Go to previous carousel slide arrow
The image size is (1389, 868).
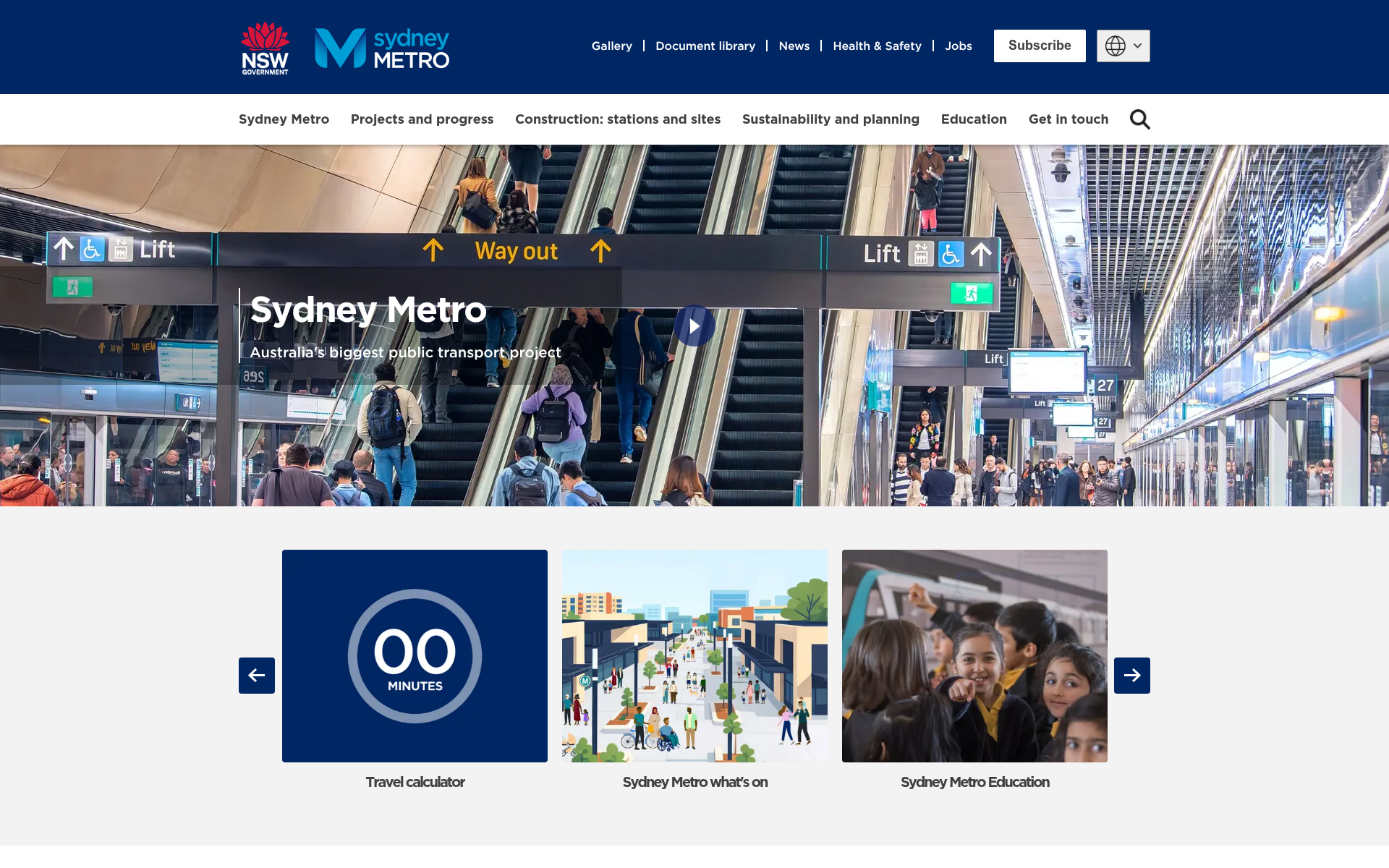tap(257, 676)
